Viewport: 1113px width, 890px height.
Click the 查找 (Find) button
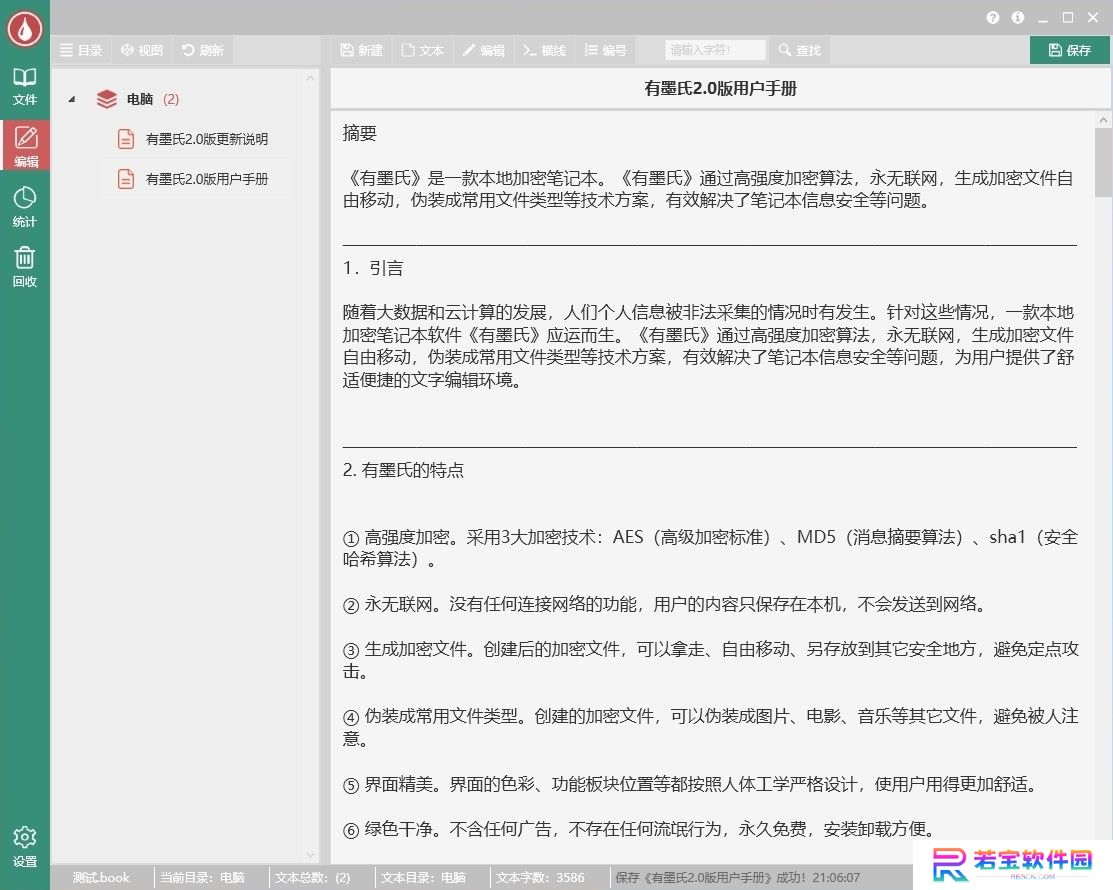click(799, 50)
